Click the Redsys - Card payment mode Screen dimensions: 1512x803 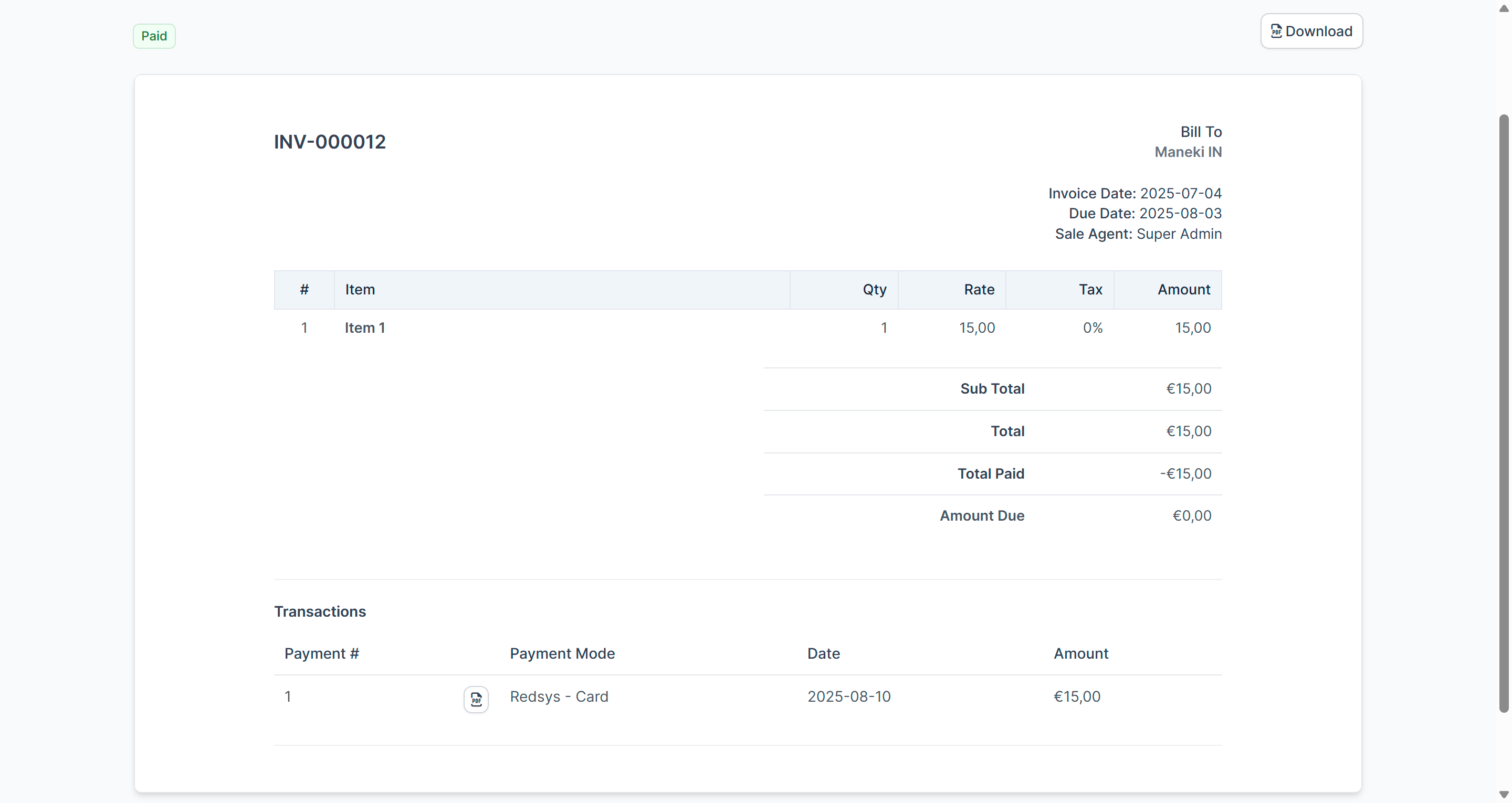[559, 696]
